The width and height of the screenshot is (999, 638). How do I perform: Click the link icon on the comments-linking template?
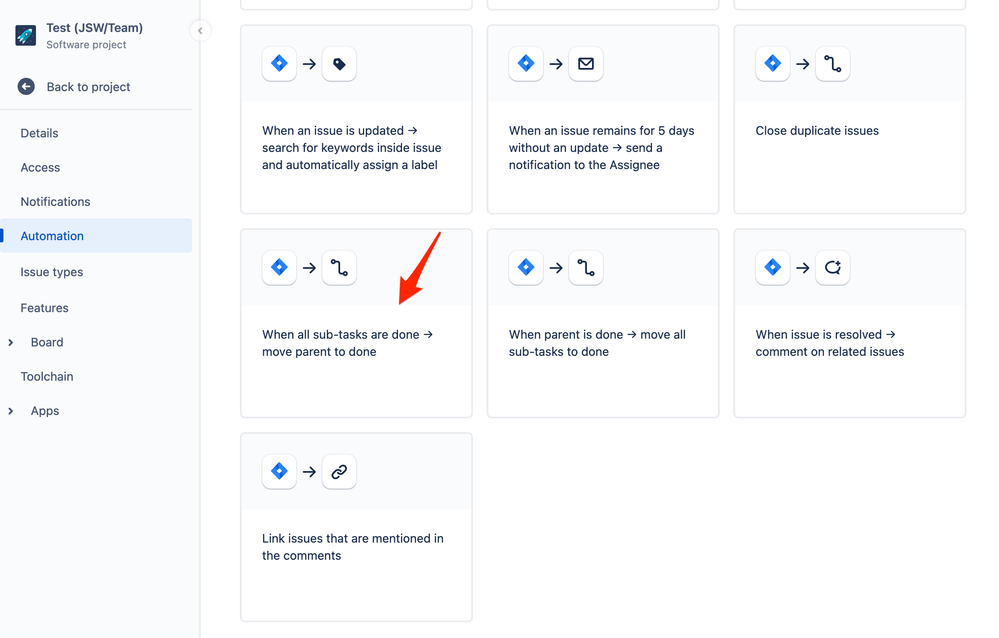tap(339, 471)
